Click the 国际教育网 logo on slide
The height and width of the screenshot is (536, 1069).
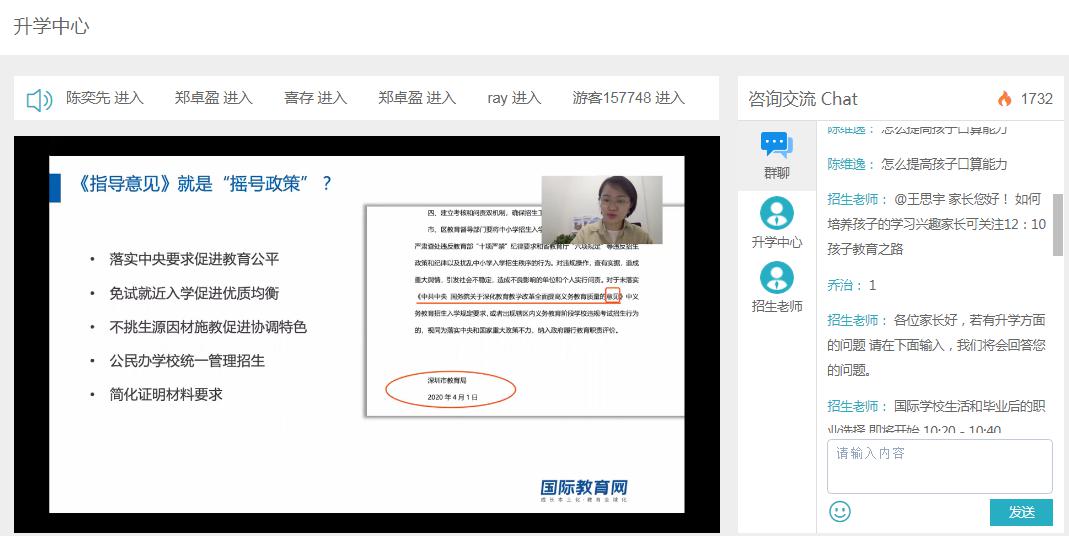[584, 490]
